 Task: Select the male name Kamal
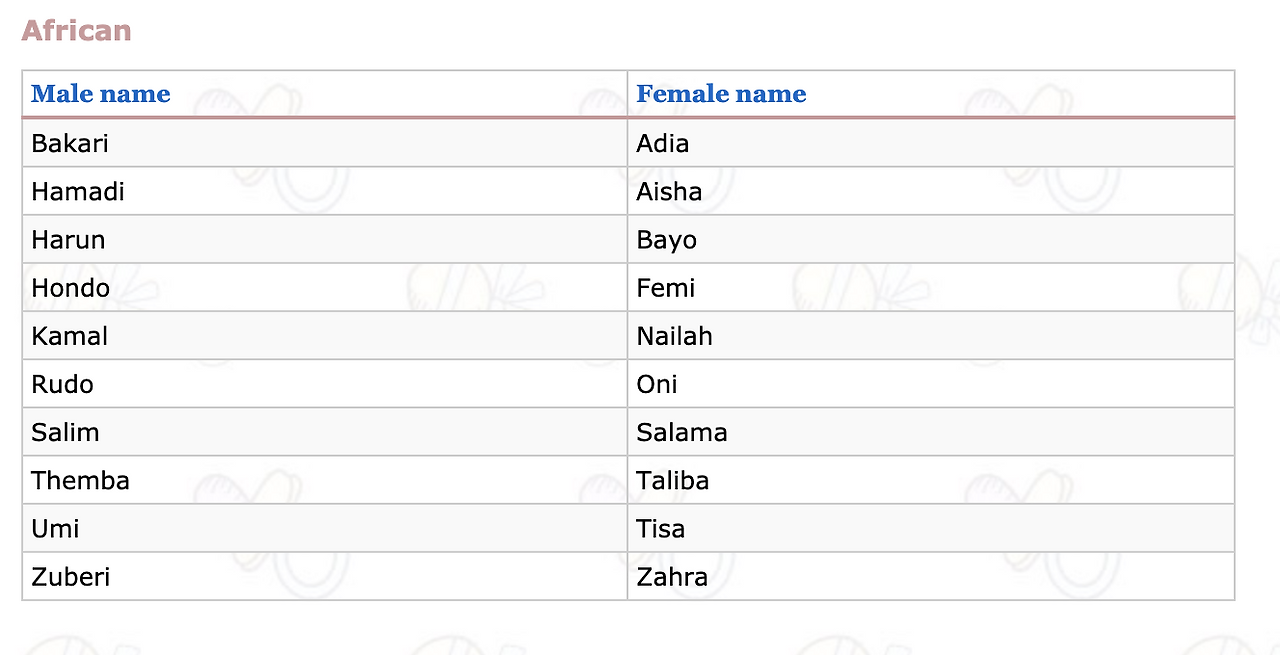click(70, 336)
